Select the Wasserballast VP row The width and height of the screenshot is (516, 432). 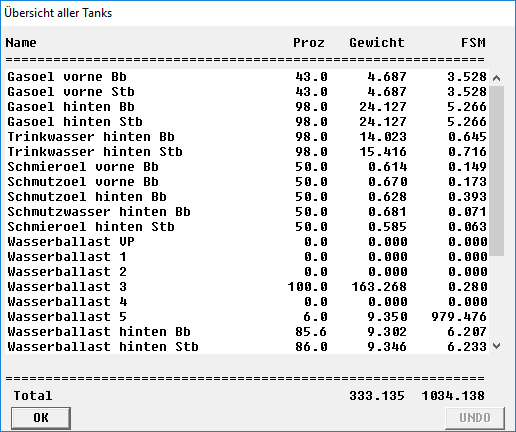(247, 242)
